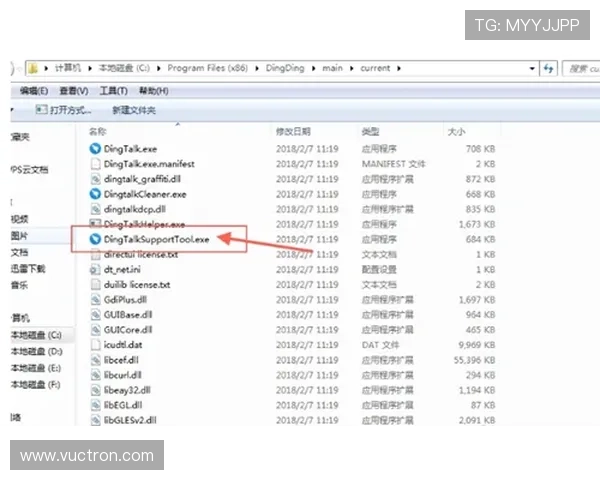The height and width of the screenshot is (480, 600).
Task: Click the refresh button beside the address bar
Action: (x=549, y=68)
